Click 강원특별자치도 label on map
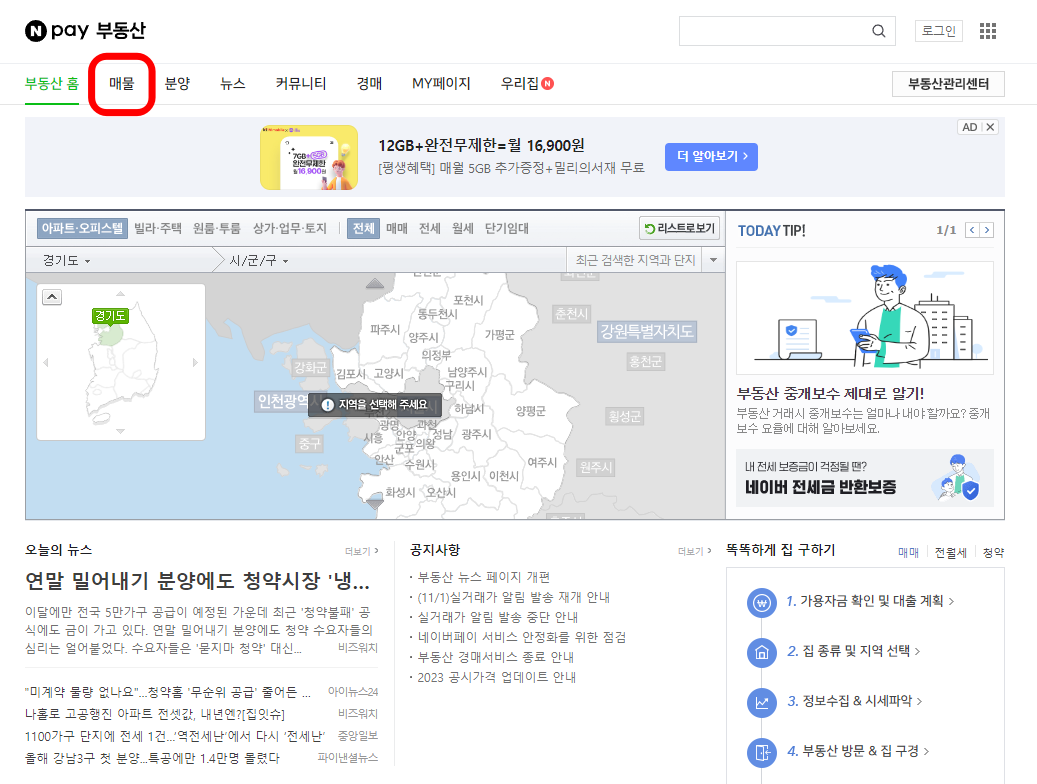Screen dimensions: 1037x784 pyautogui.click(x=646, y=331)
